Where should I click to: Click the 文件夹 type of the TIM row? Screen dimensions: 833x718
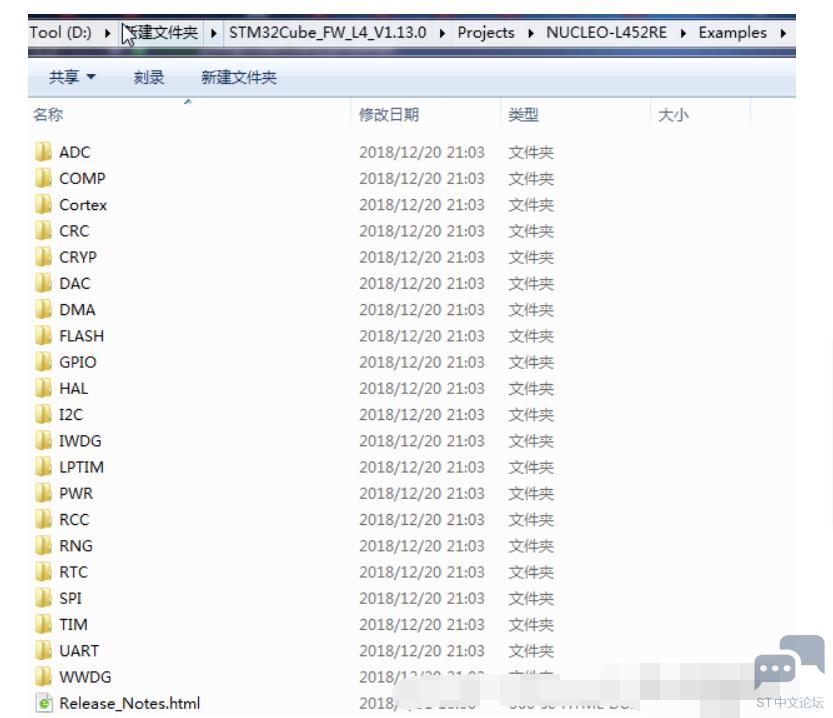[531, 625]
